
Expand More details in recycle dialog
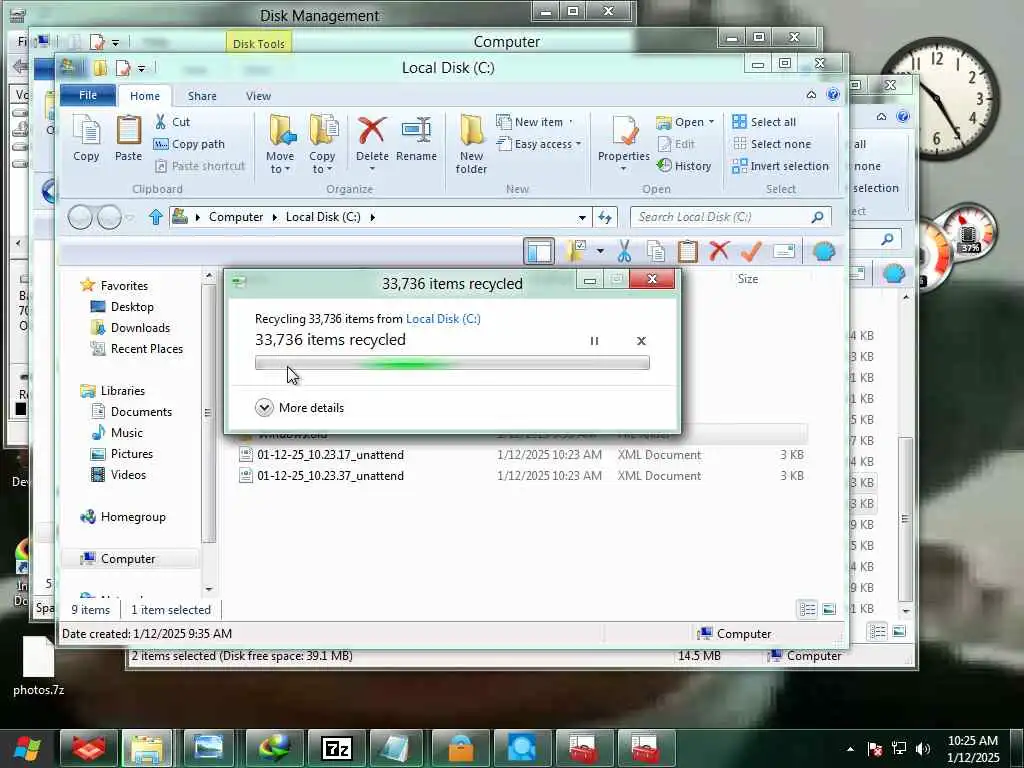pos(300,408)
